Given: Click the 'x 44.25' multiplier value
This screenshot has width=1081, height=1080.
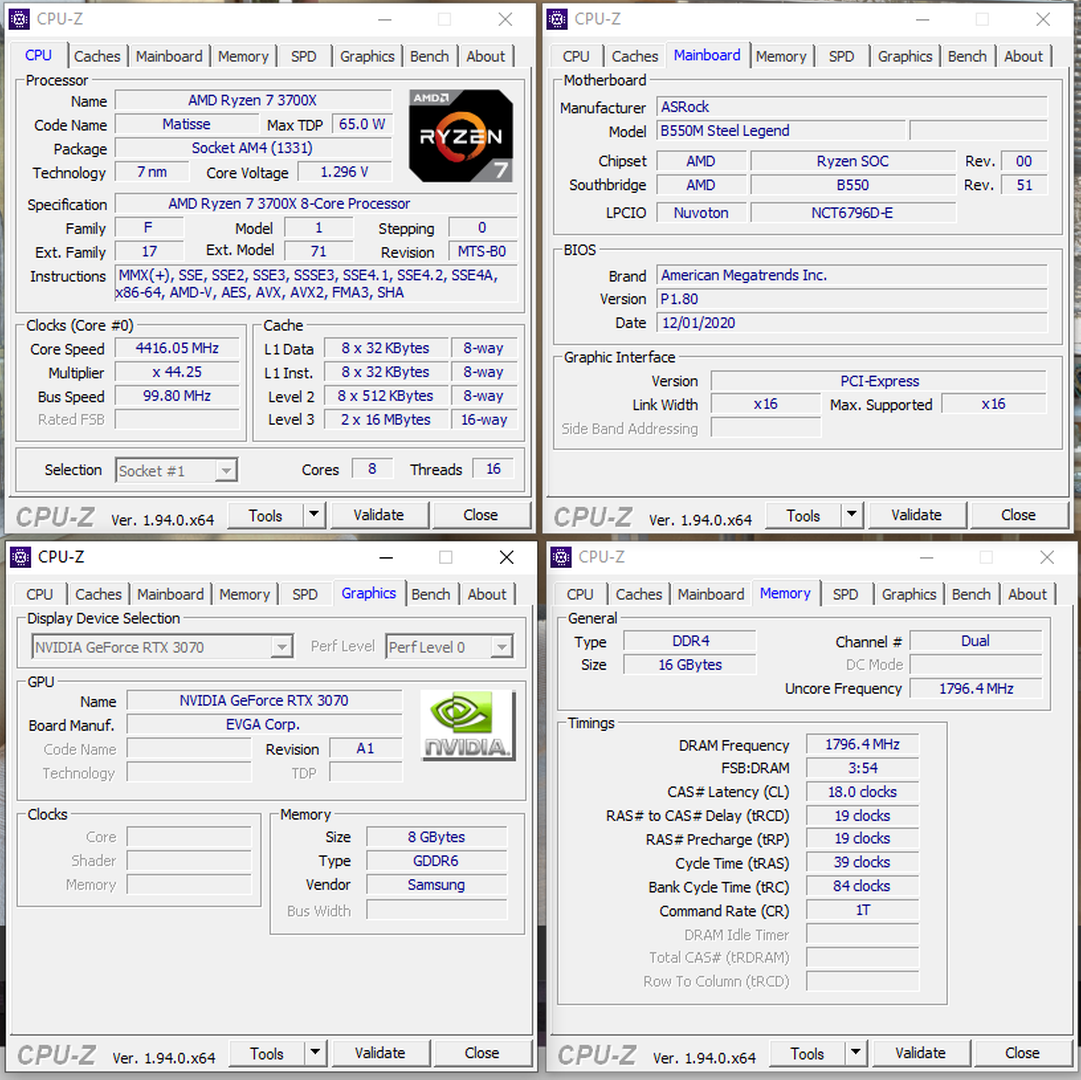Looking at the screenshot, I should [x=177, y=372].
